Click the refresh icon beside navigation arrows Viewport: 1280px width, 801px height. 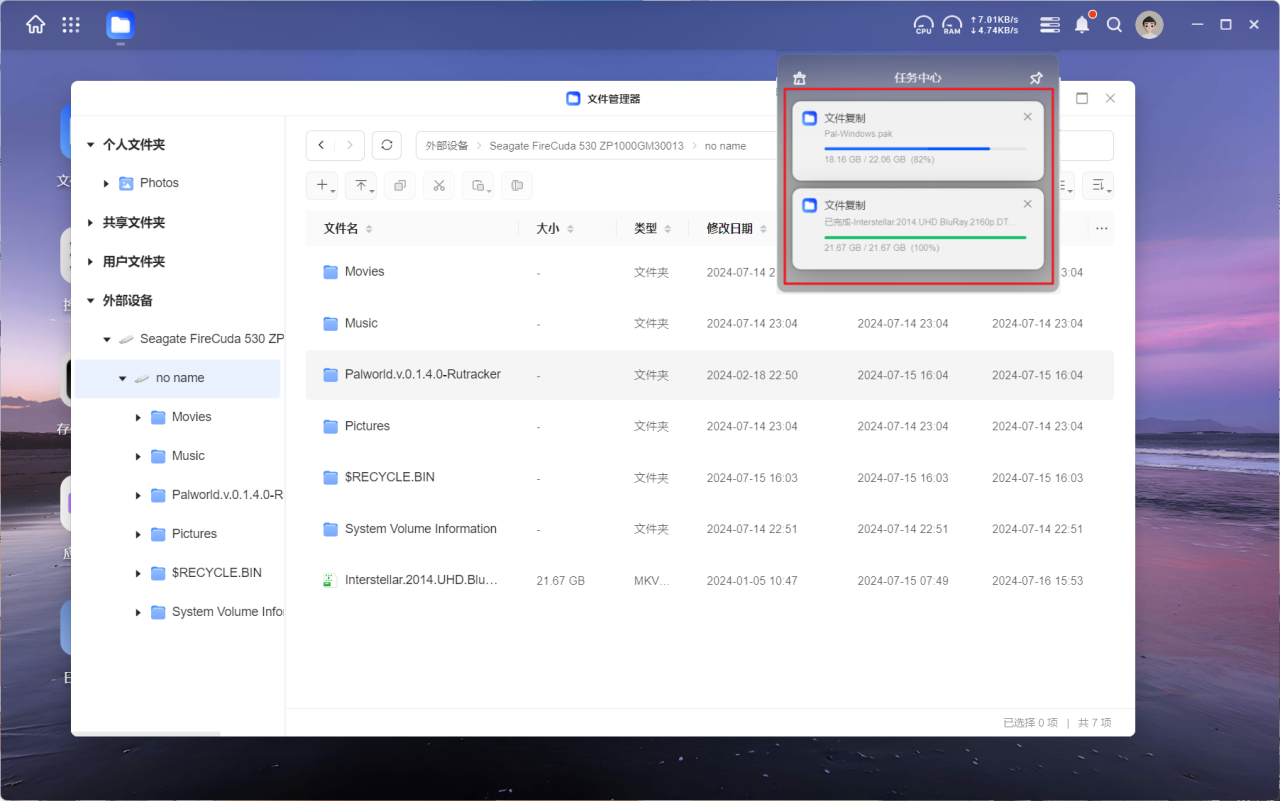[x=387, y=145]
